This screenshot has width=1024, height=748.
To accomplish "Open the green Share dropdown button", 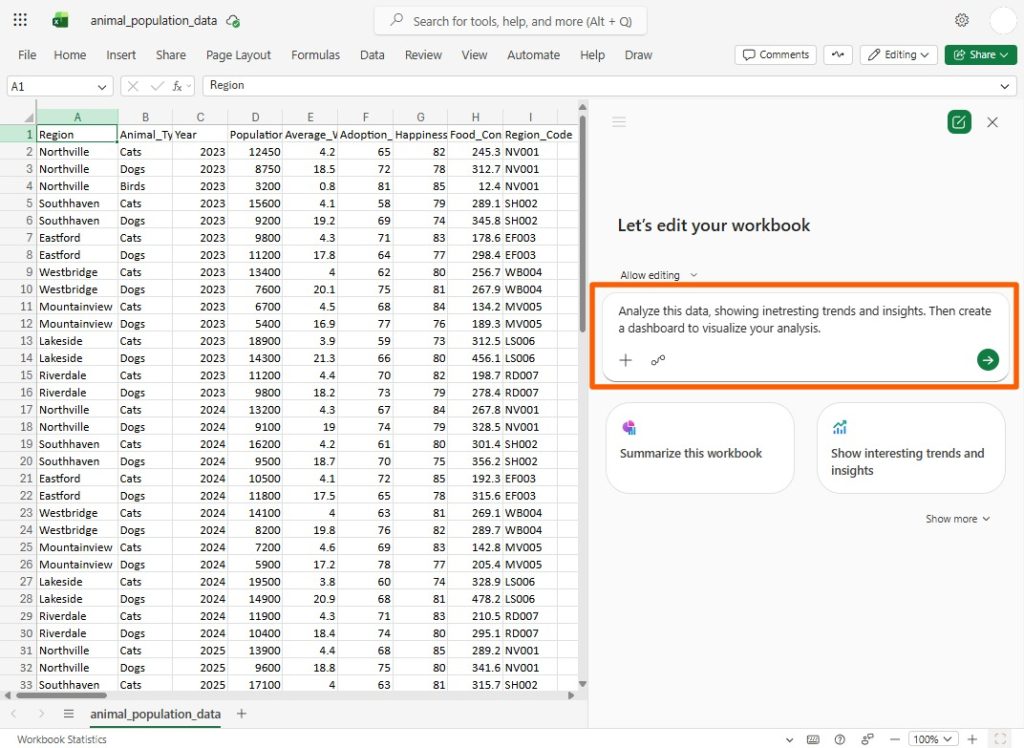I will (x=980, y=55).
